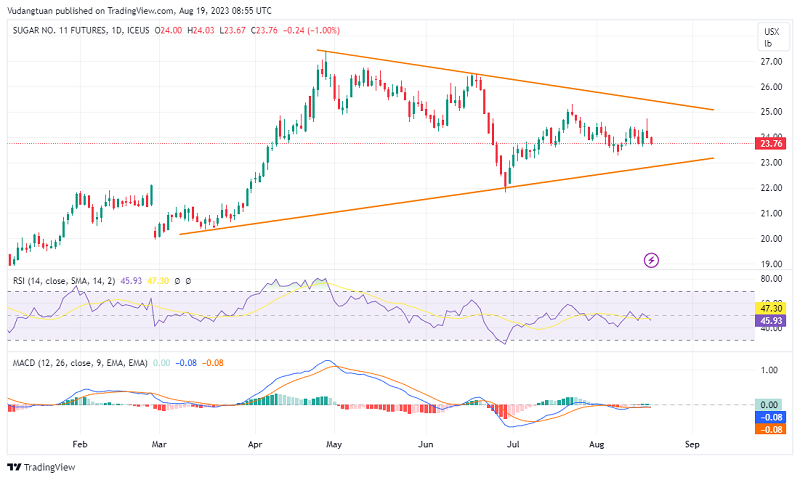Click the blue -0.08 MACD value label

[772, 417]
